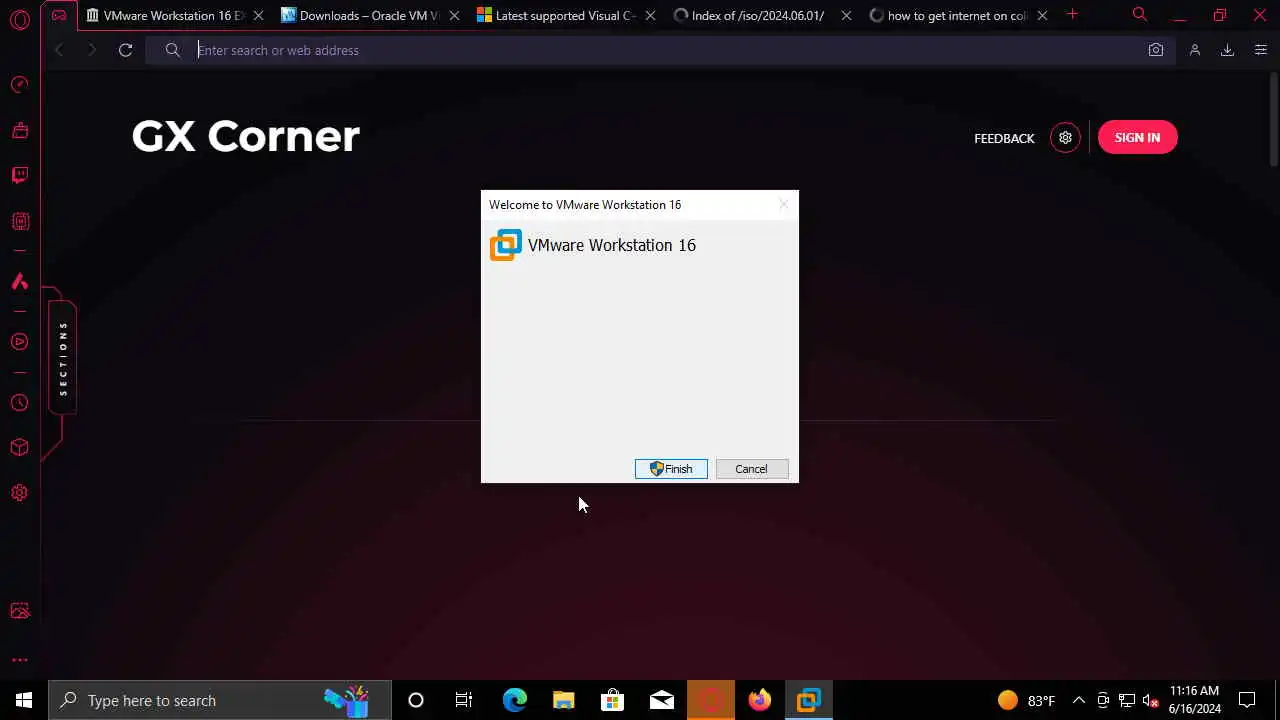Screen dimensions: 1280x720
Task: Open the profile account icon in toolbar
Action: [1194, 50]
